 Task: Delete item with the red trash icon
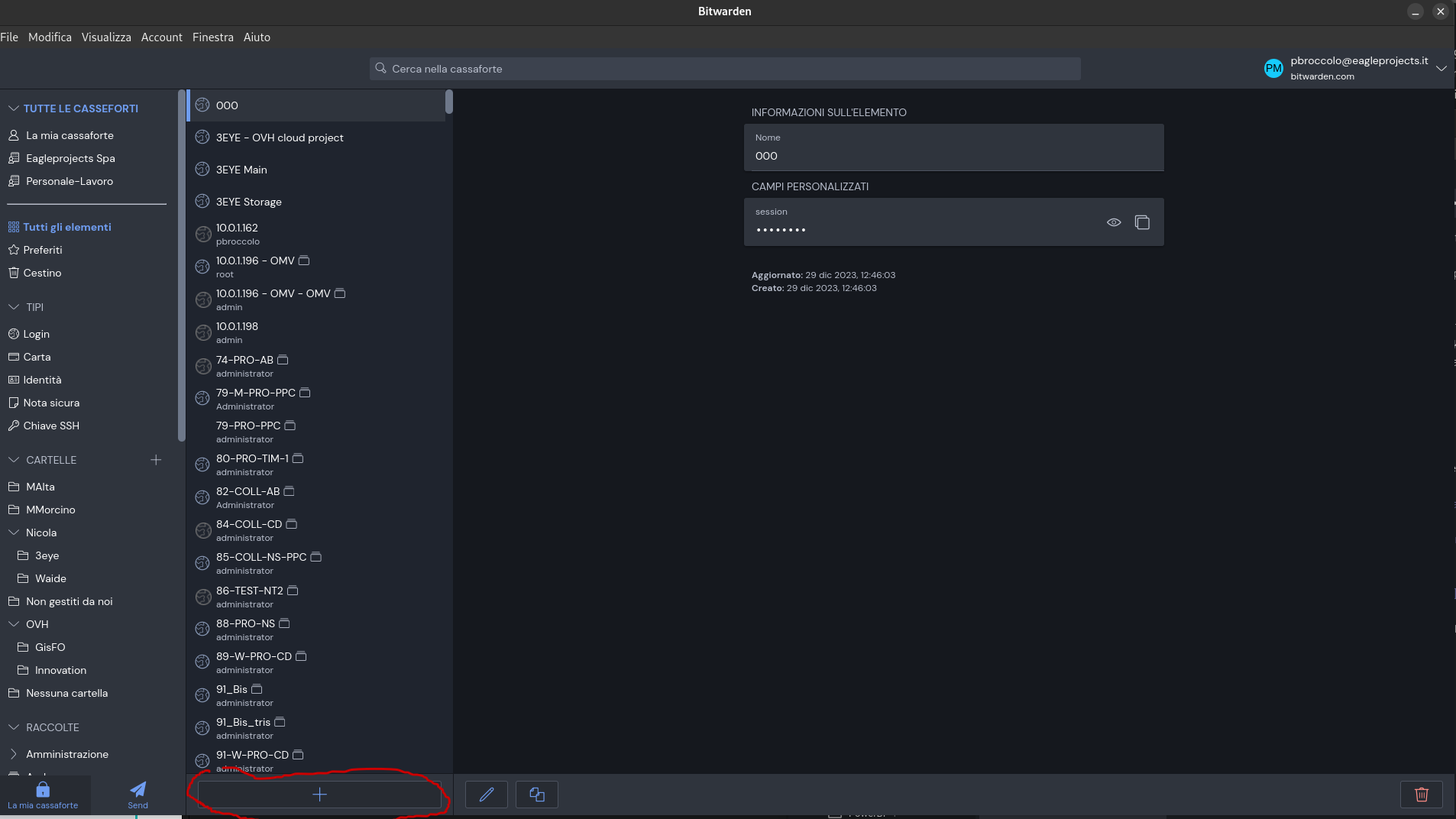coord(1421,795)
